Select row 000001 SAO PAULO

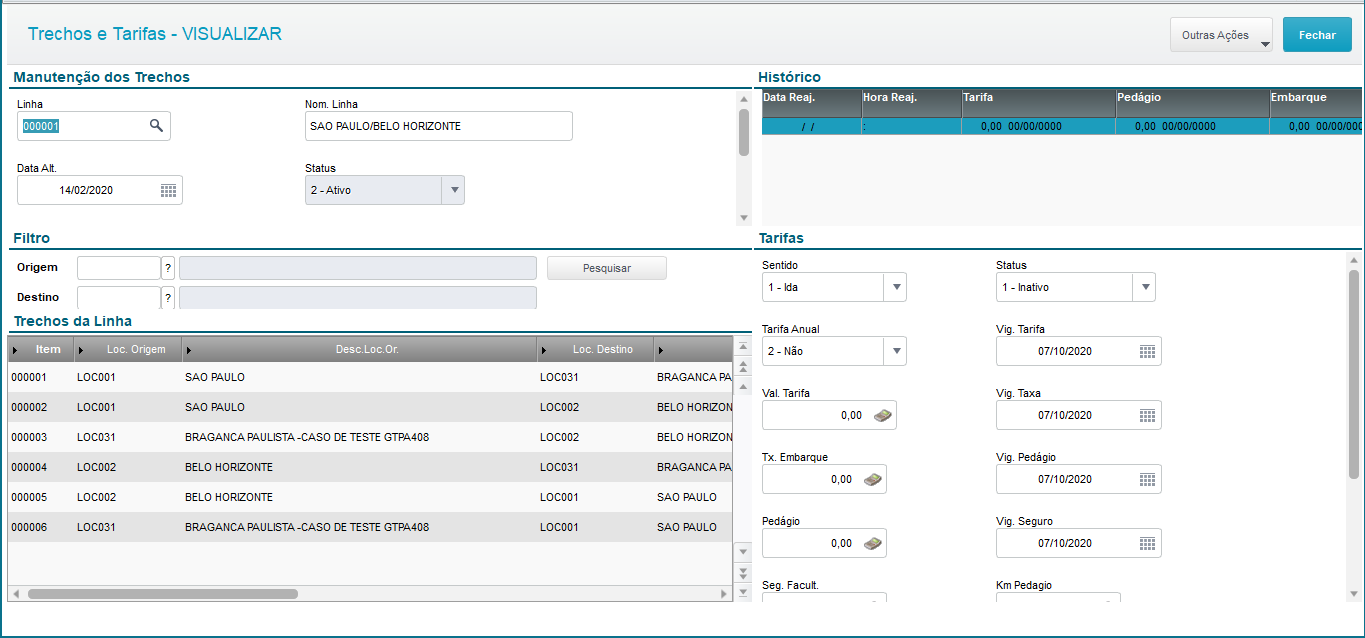(x=370, y=377)
